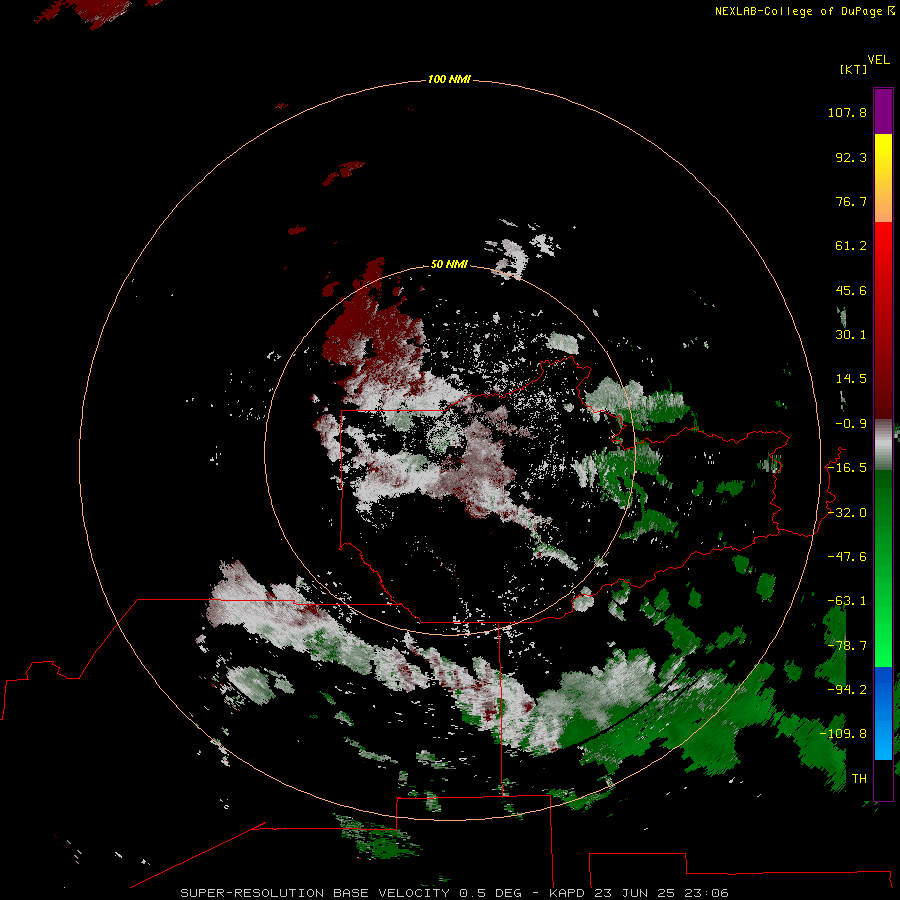
Task: Click the -0.9 value on the velocity scale
Action: tap(851, 424)
